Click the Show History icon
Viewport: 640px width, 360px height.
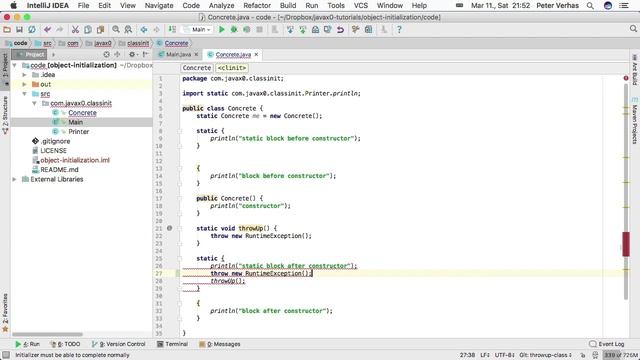[316, 29]
